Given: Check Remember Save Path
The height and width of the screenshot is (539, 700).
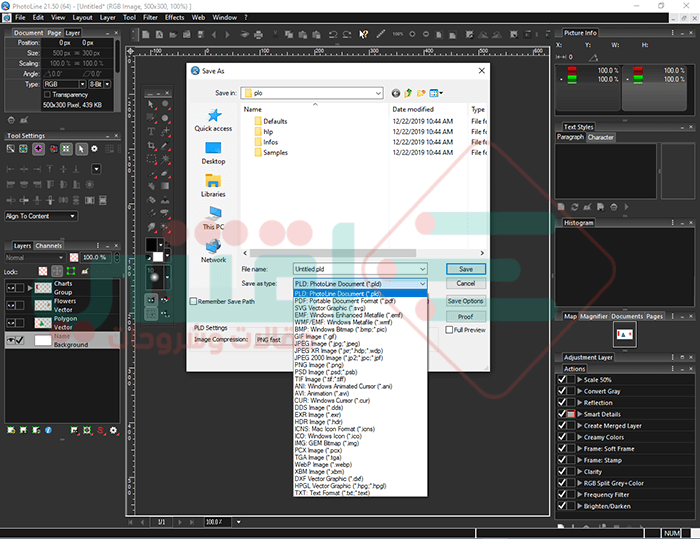Looking at the screenshot, I should pos(193,301).
